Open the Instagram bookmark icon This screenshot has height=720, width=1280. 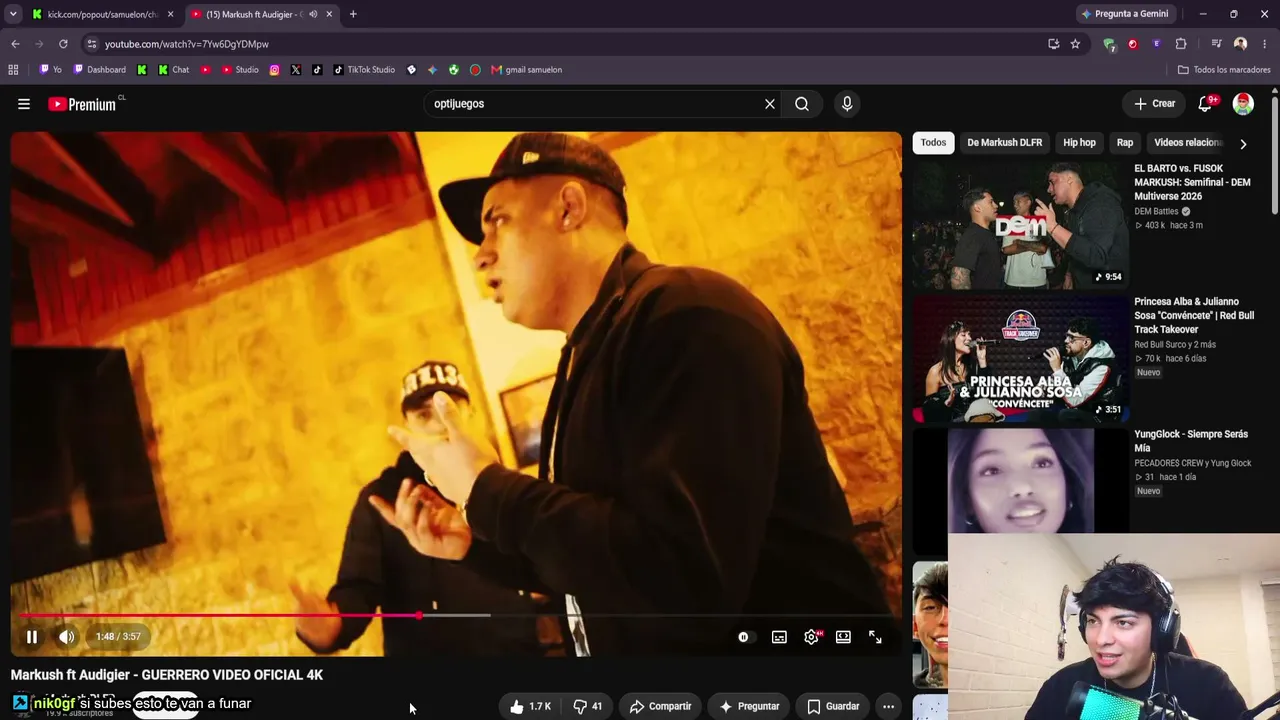[x=275, y=70]
